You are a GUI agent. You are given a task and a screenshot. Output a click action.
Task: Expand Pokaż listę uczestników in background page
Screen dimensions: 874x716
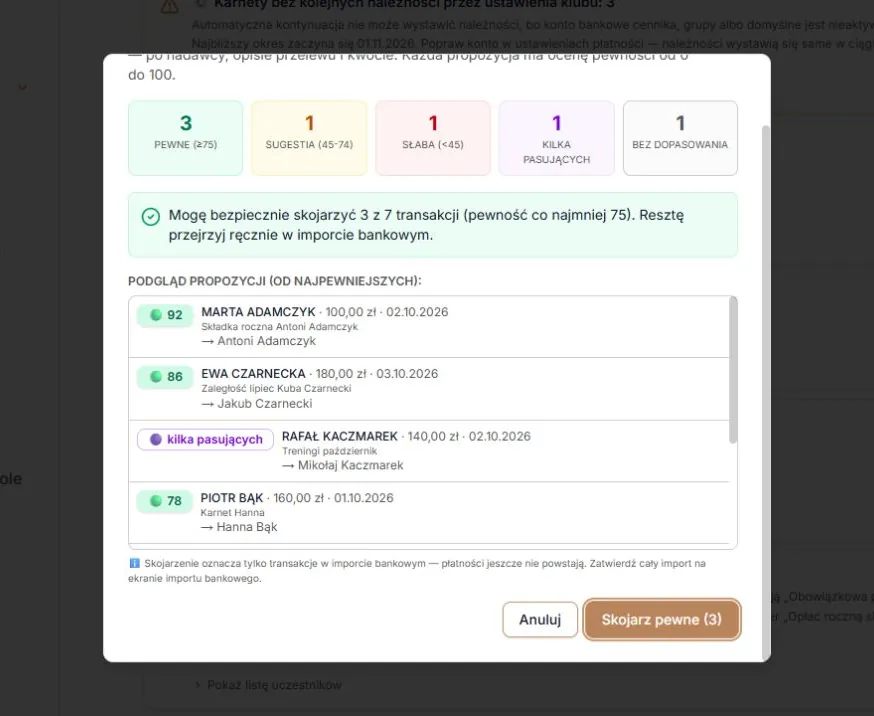pyautogui.click(x=269, y=685)
